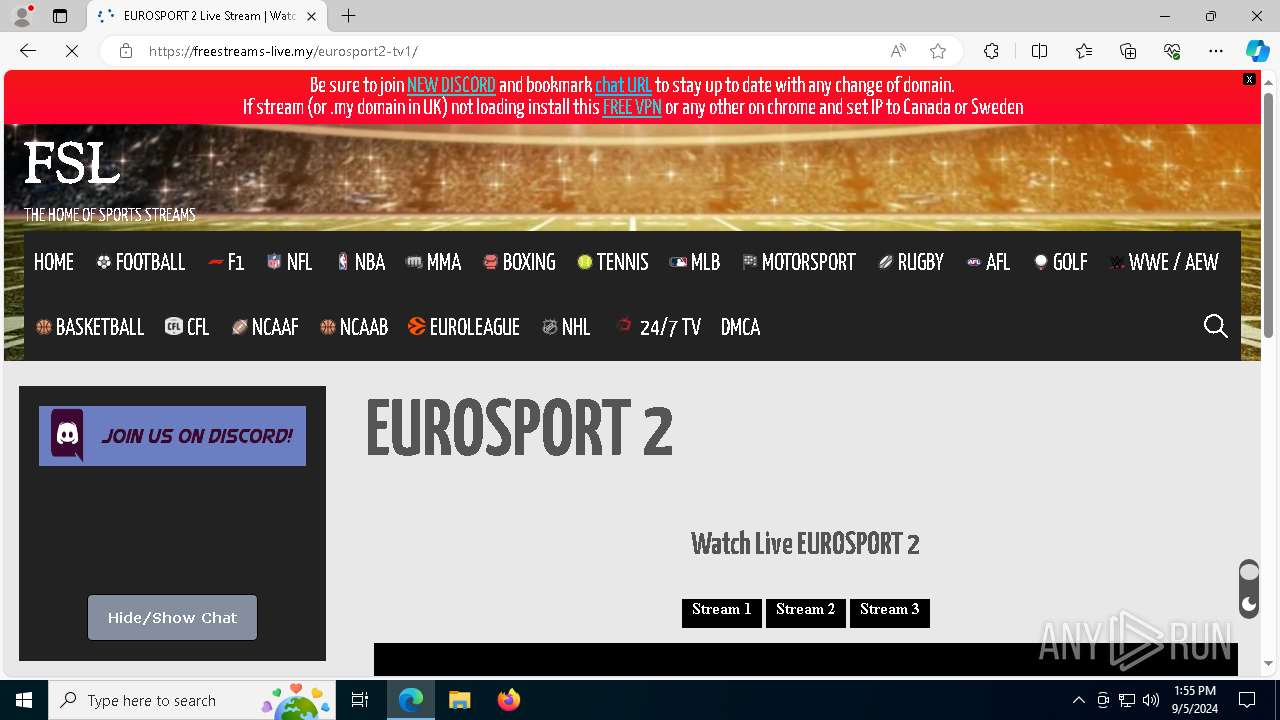The image size is (1280, 720).
Task: Open Task View on the taskbar
Action: 360,700
